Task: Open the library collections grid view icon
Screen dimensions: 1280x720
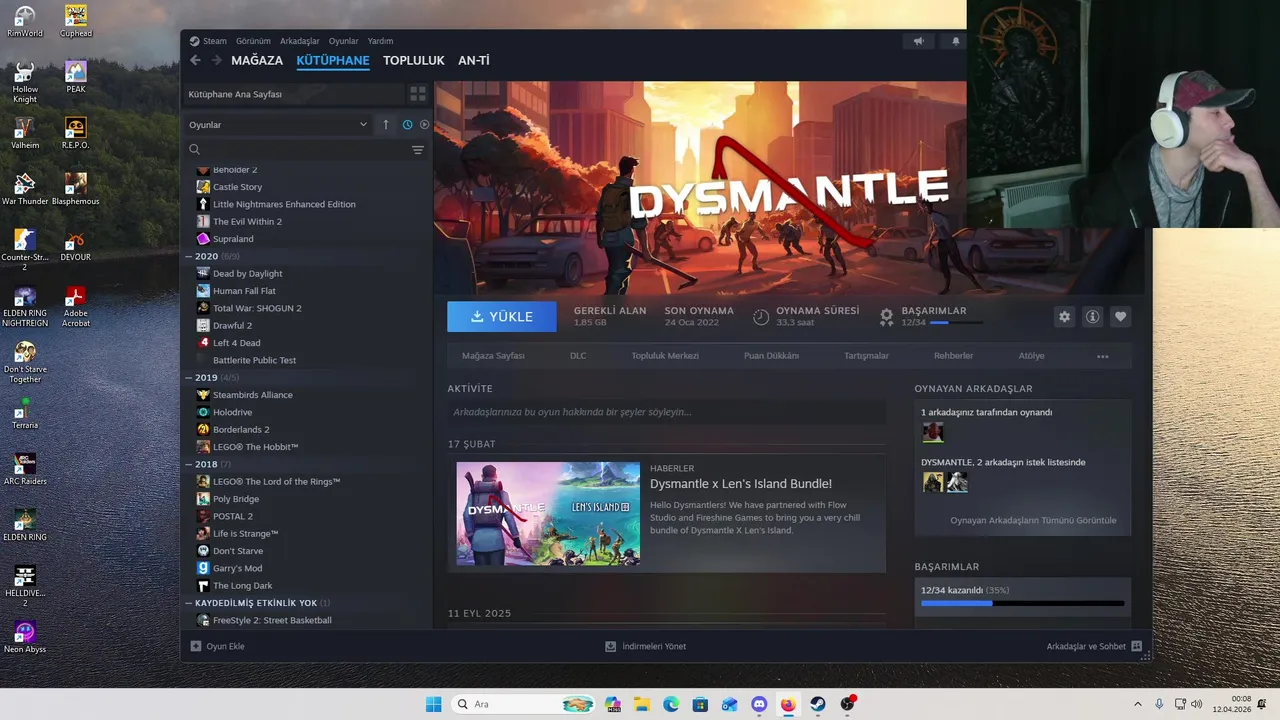Action: [x=418, y=94]
